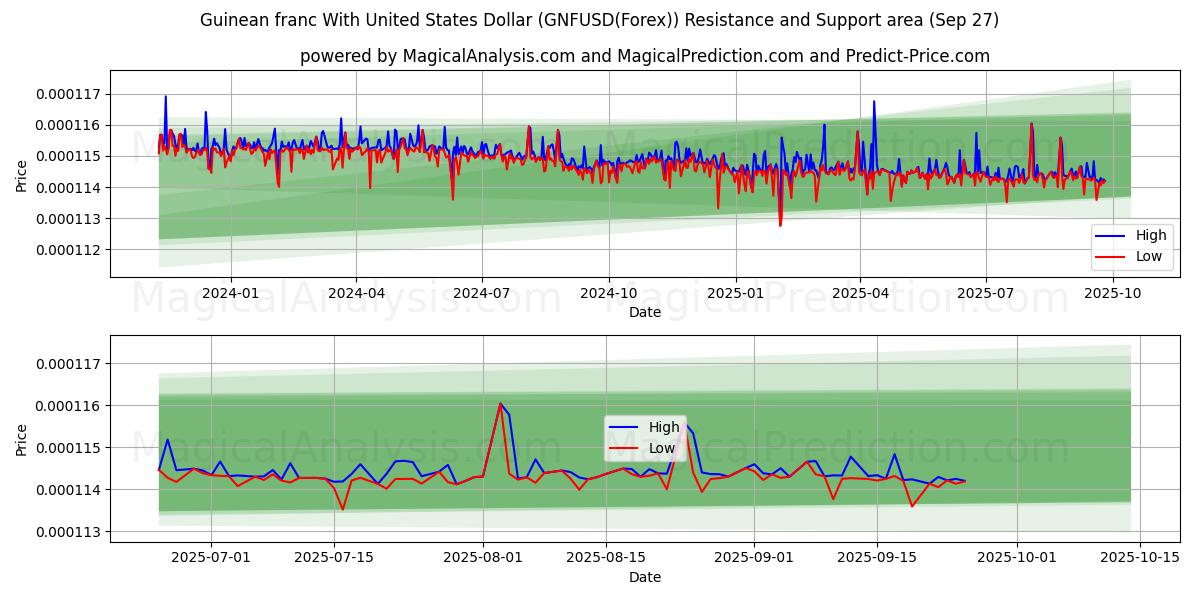The height and width of the screenshot is (600, 1200).
Task: Click the 0.000113 value on lower price axis
Action: tap(70, 532)
